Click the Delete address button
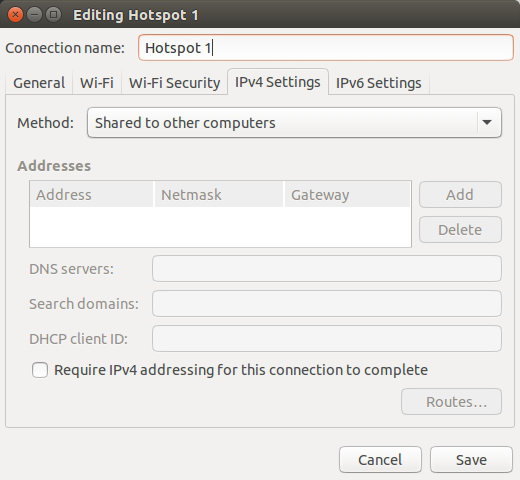The image size is (520, 480). (x=460, y=230)
